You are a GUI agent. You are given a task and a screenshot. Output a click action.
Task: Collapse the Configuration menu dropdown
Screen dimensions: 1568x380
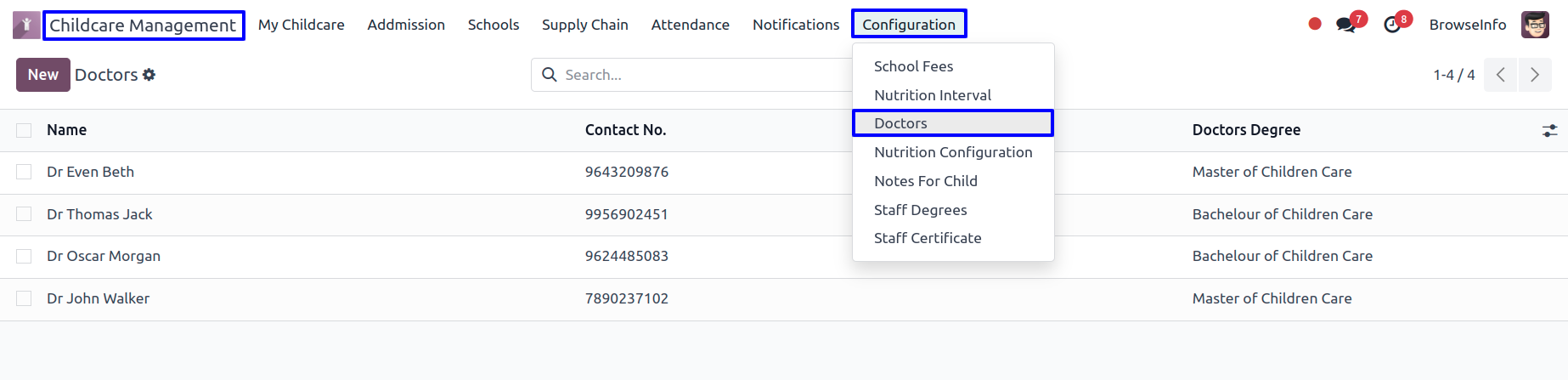pos(909,24)
